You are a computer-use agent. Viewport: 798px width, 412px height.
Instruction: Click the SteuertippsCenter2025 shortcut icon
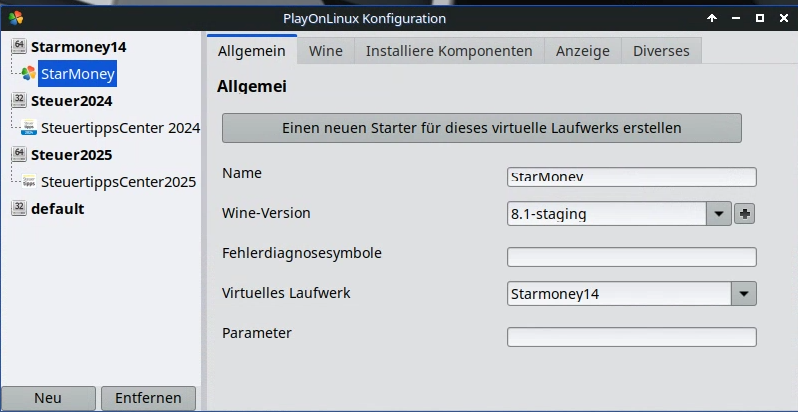tap(28, 181)
